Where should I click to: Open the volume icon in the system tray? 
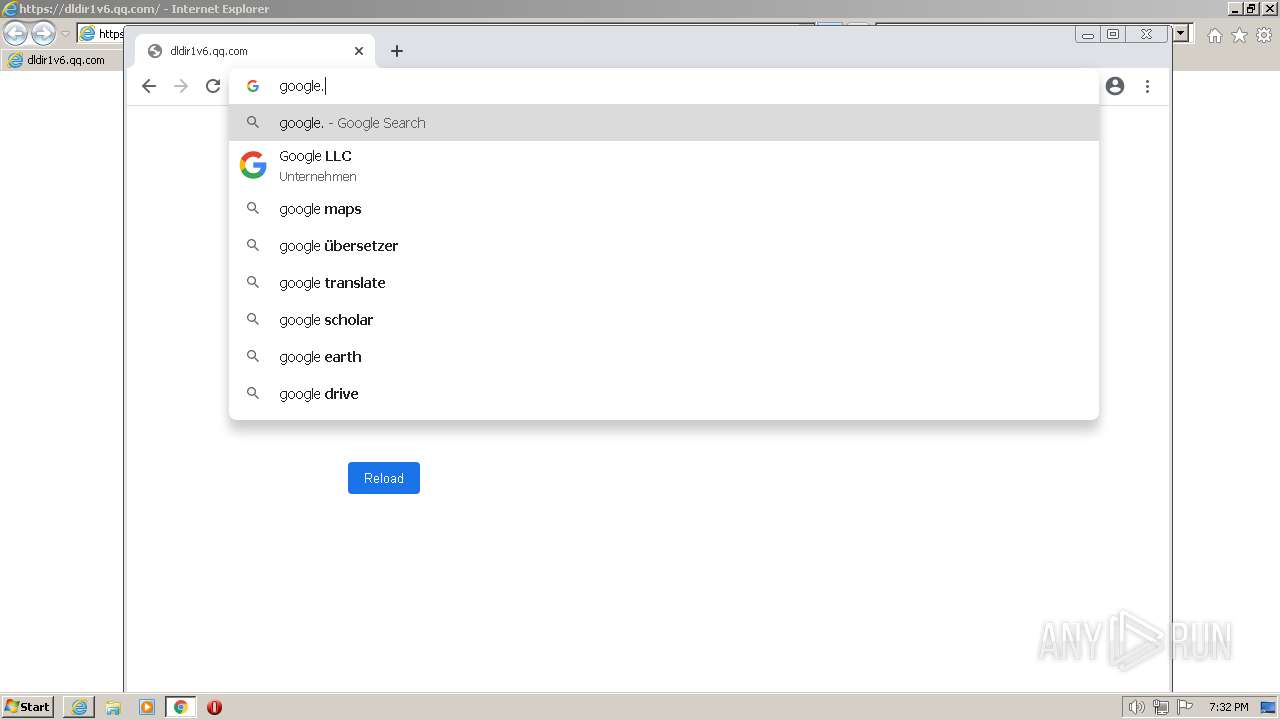pos(1136,707)
